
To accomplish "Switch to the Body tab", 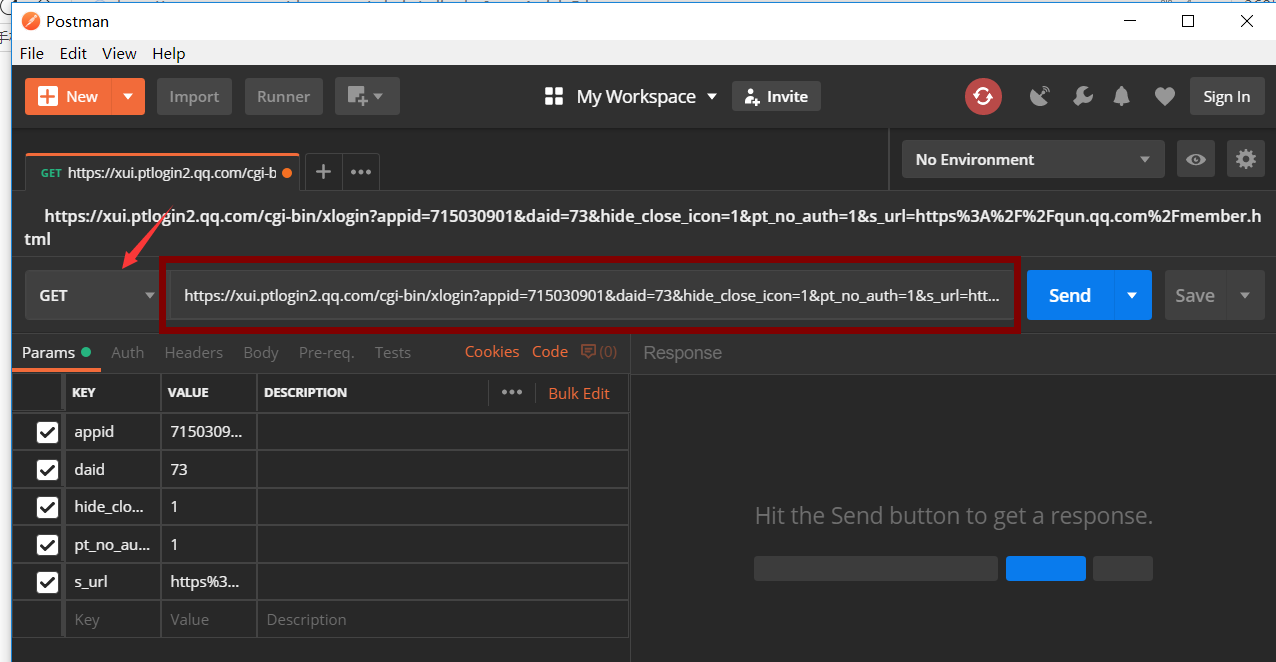I will coord(261,352).
